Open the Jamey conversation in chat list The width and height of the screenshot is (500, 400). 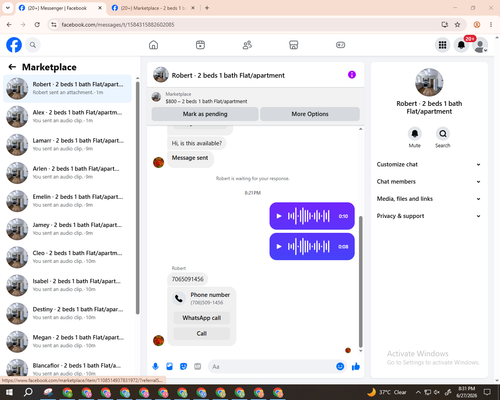coord(67,229)
